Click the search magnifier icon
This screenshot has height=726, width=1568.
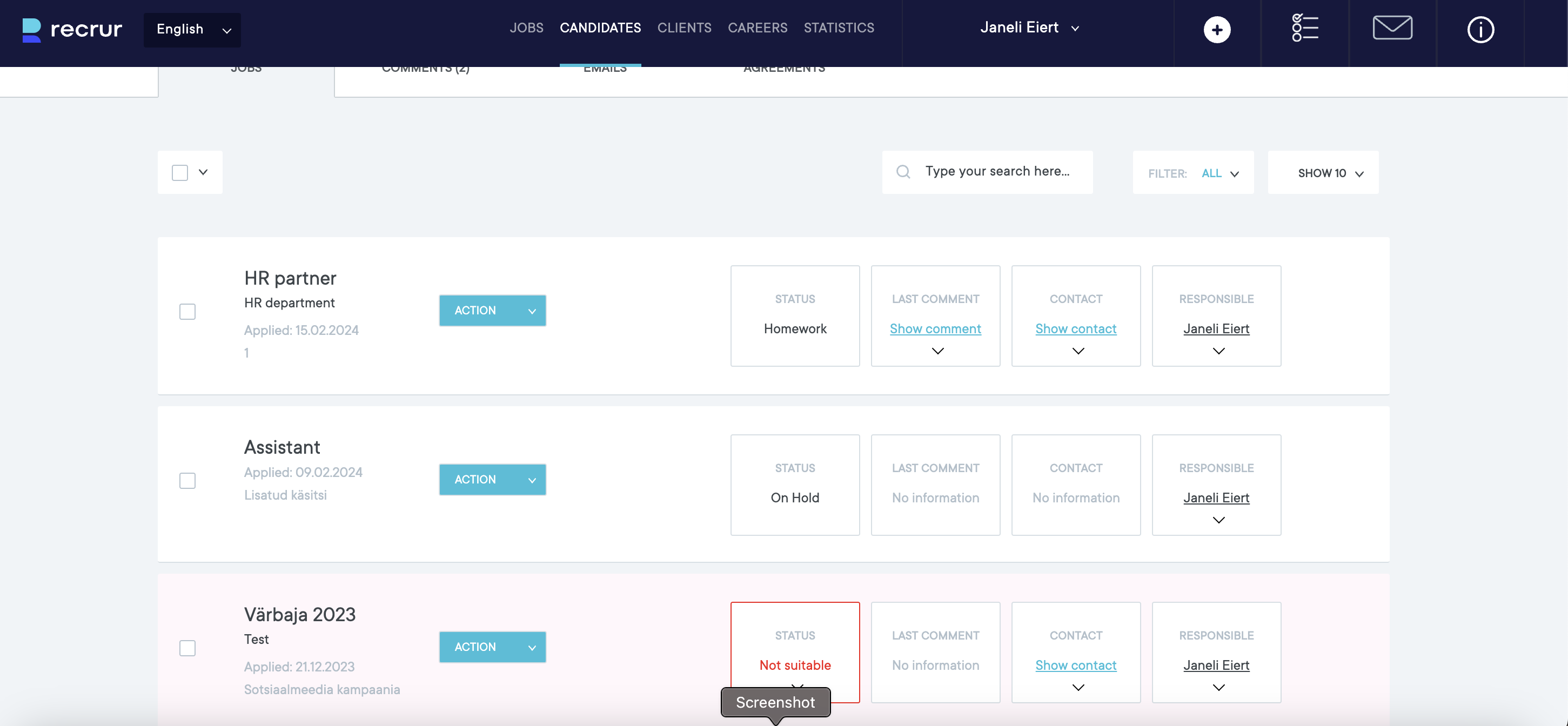[x=903, y=172]
